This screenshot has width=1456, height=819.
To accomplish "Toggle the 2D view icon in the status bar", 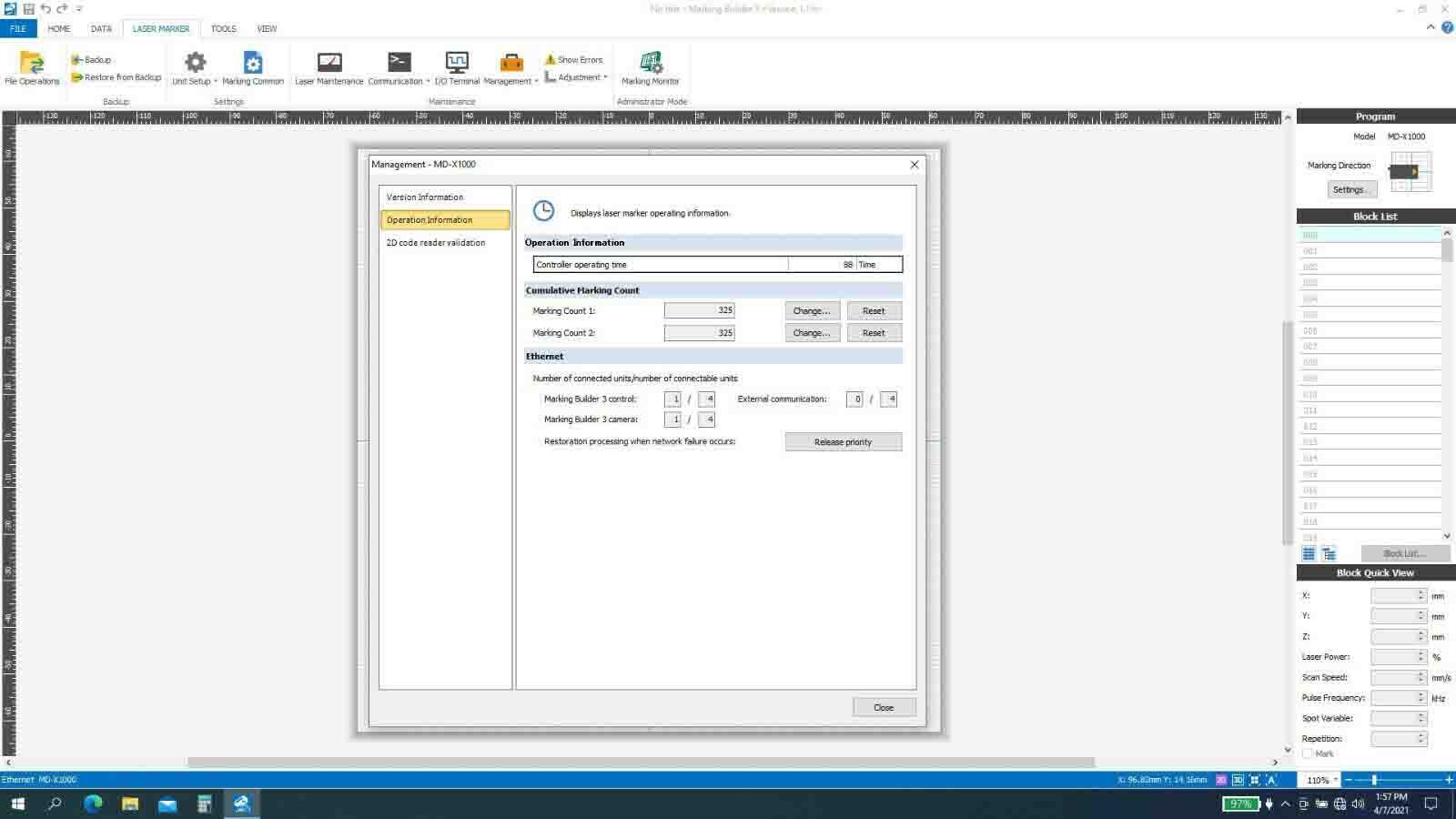I will point(1222,780).
